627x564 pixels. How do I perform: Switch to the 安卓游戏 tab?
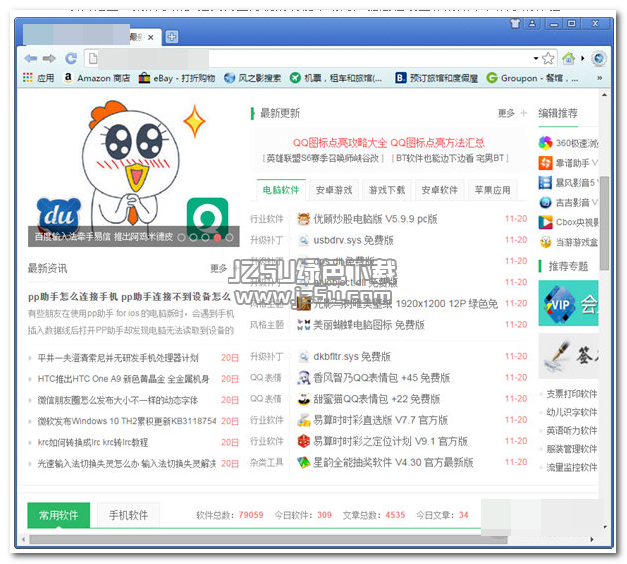(333, 190)
